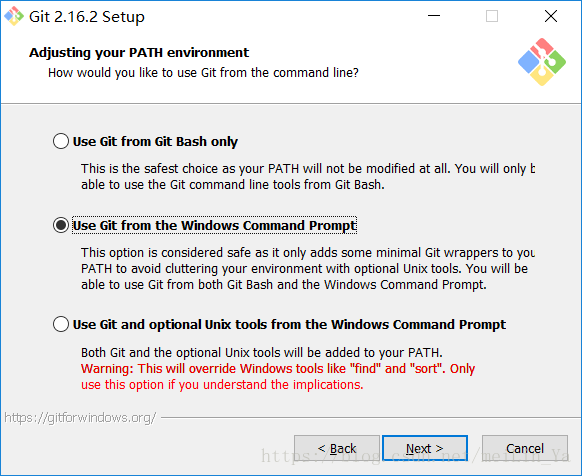Select the Windows Command Prompt radio circle
This screenshot has height=476, width=582.
[61, 225]
